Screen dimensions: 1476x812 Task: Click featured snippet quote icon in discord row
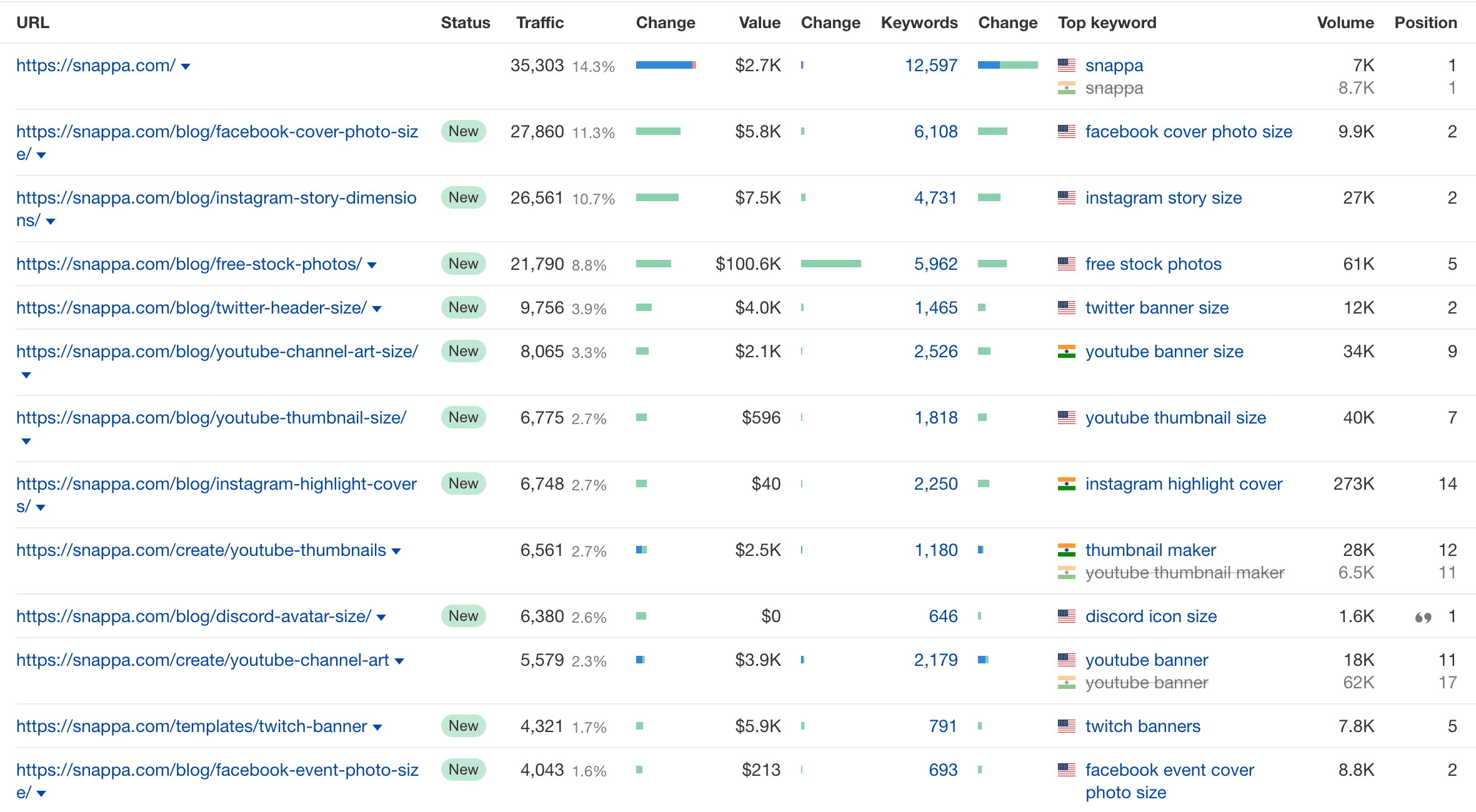(x=1423, y=618)
